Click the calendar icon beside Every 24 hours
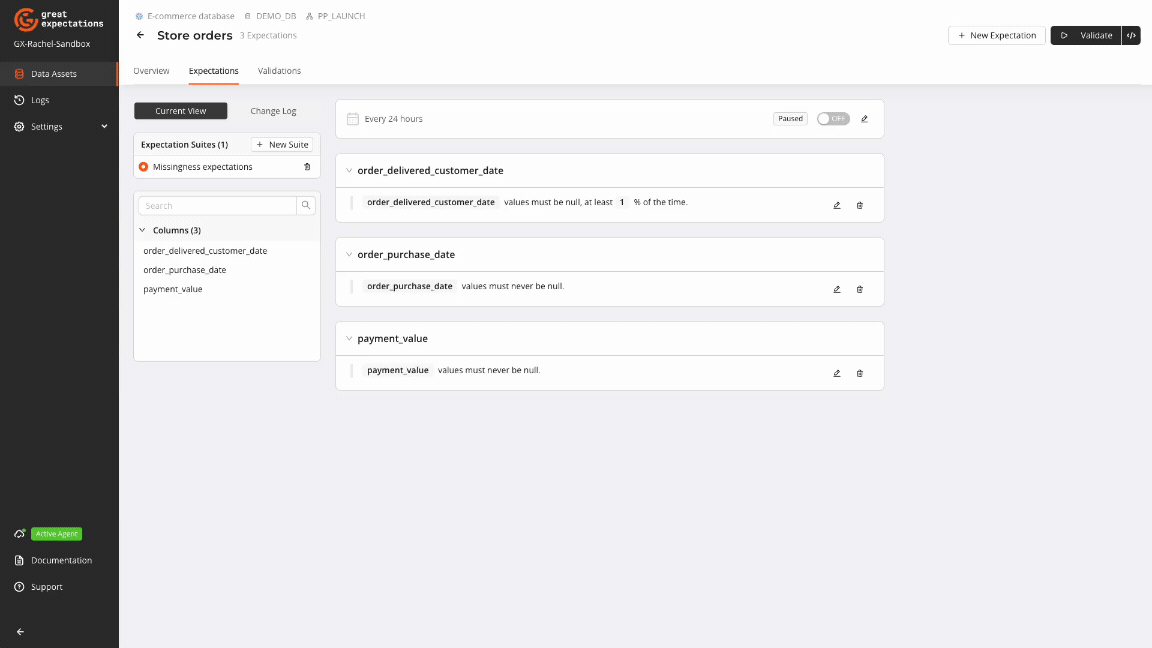The image size is (1152, 648). 352,118
